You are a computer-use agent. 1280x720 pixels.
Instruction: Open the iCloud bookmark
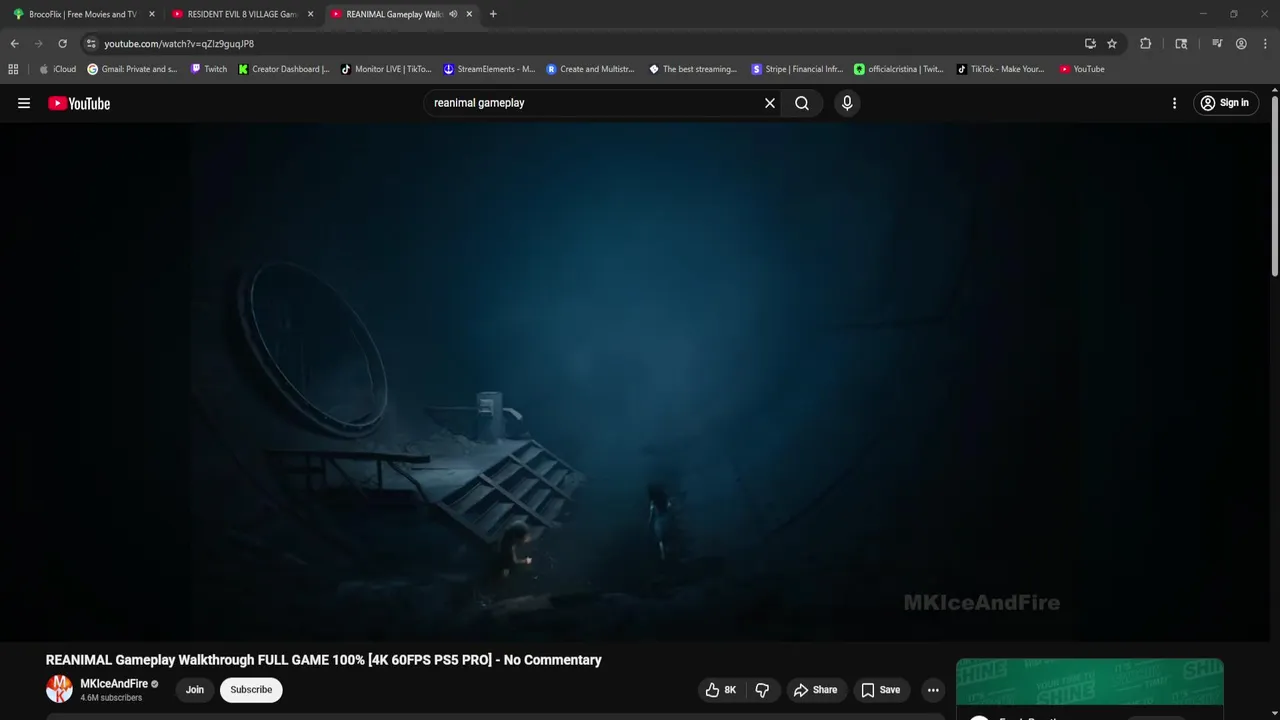pyautogui.click(x=57, y=69)
